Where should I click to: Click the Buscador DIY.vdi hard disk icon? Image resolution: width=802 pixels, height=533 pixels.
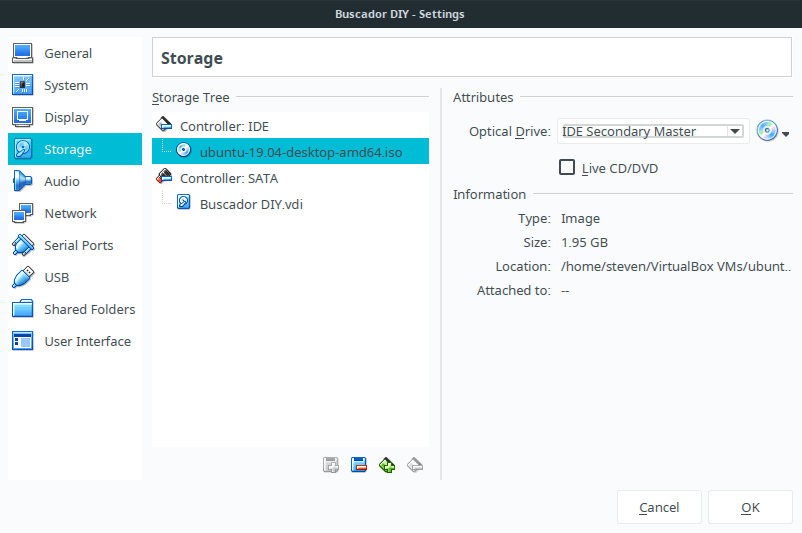click(184, 202)
